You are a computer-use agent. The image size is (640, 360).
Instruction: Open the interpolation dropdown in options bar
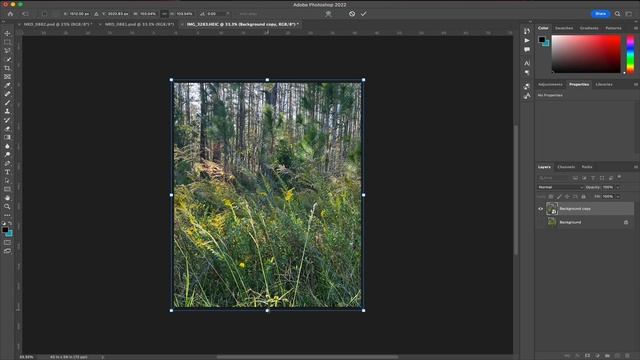(250, 14)
